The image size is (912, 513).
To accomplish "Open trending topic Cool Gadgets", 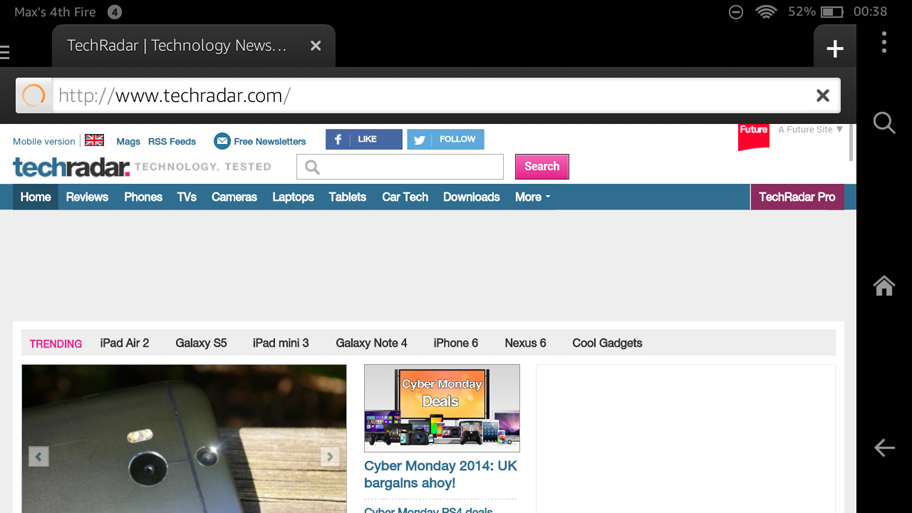I will click(607, 343).
